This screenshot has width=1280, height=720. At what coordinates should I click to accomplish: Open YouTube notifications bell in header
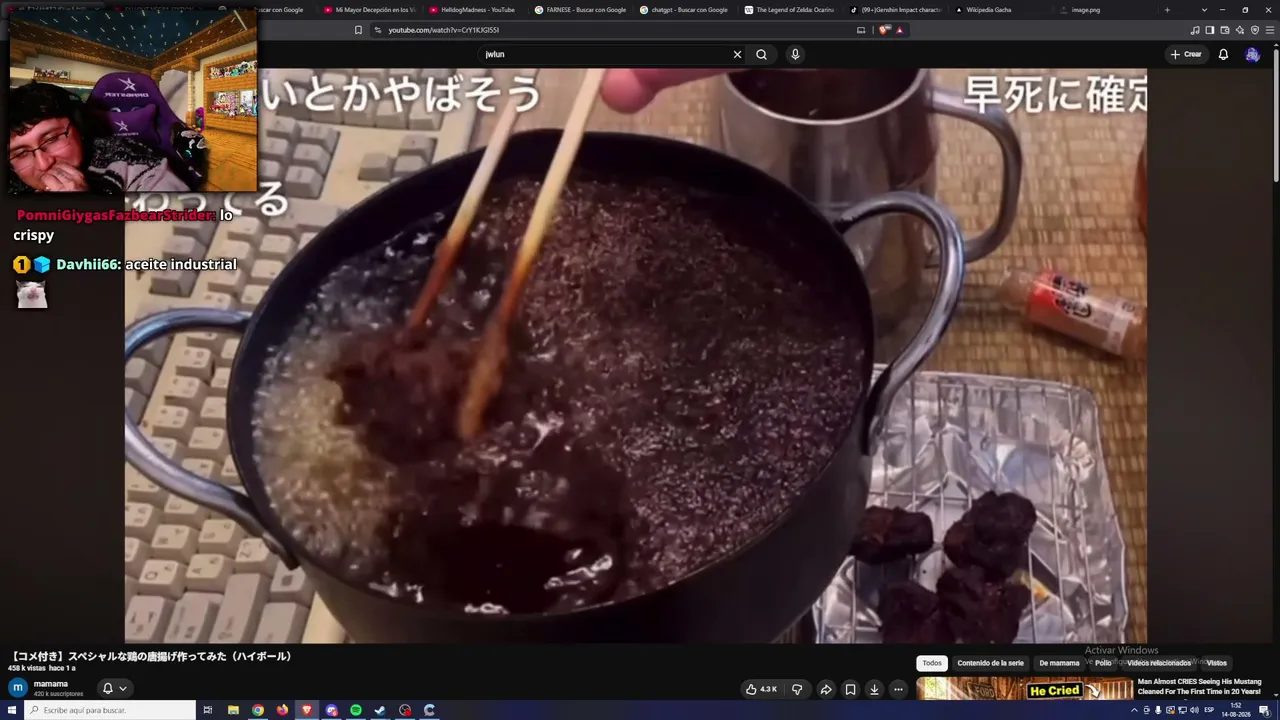pyautogui.click(x=1223, y=54)
